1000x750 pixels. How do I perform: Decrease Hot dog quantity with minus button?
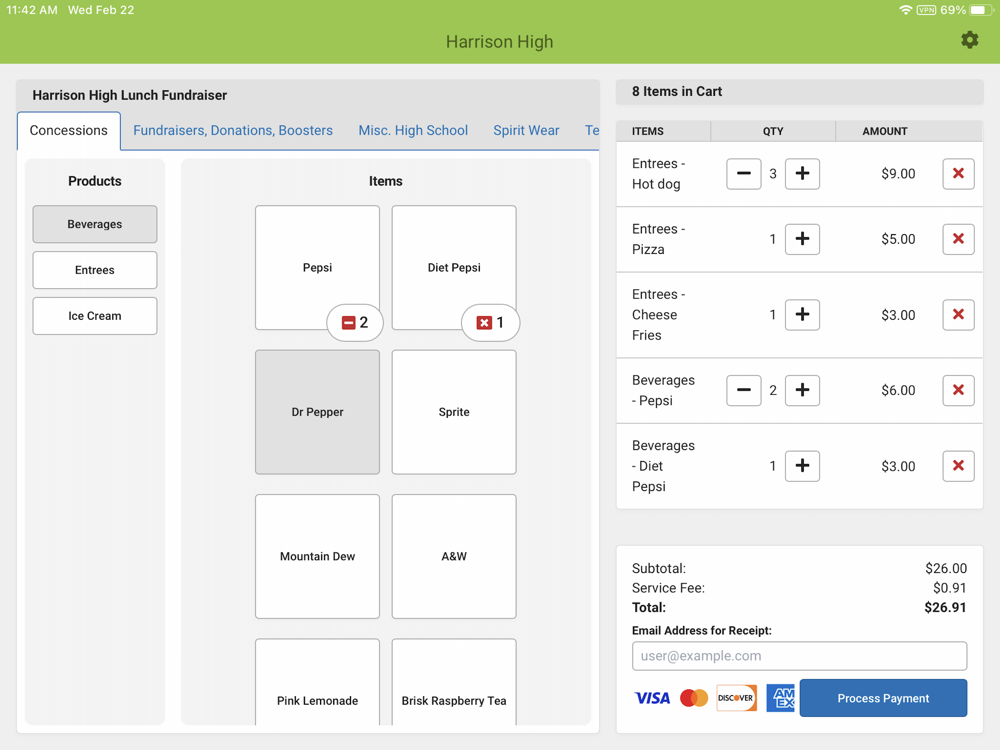click(x=744, y=173)
